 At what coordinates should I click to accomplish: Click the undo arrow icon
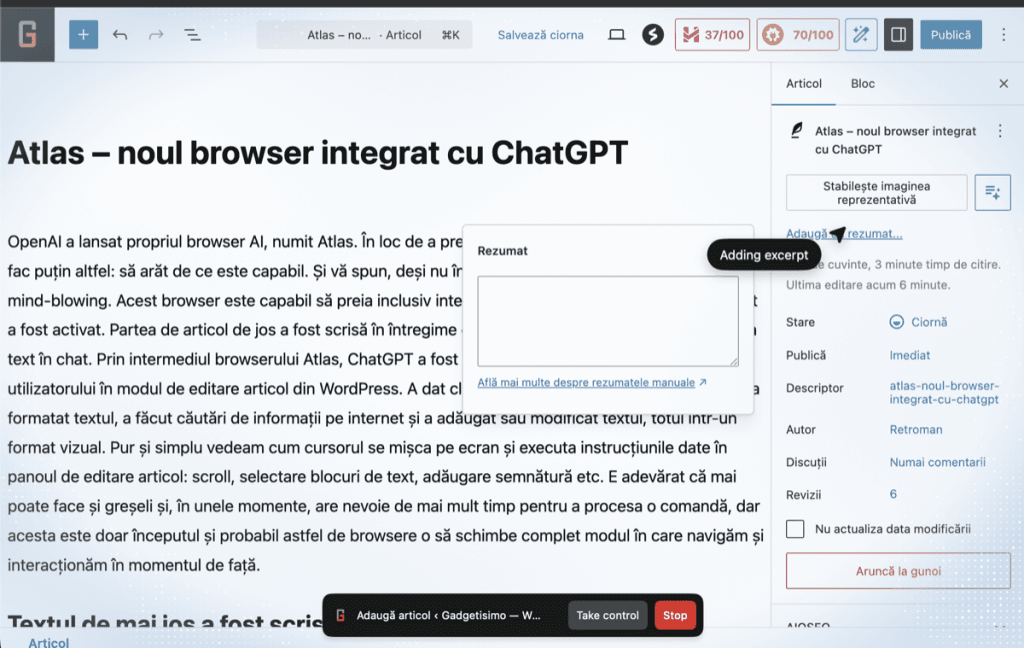click(120, 35)
